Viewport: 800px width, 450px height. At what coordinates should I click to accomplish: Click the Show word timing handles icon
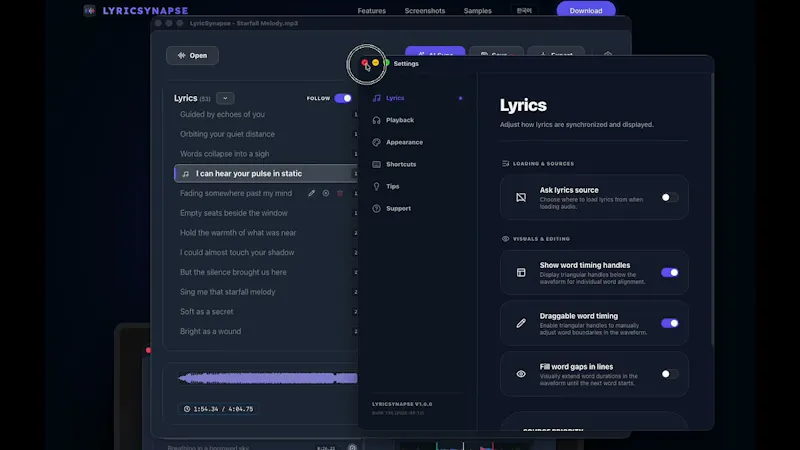tap(521, 272)
